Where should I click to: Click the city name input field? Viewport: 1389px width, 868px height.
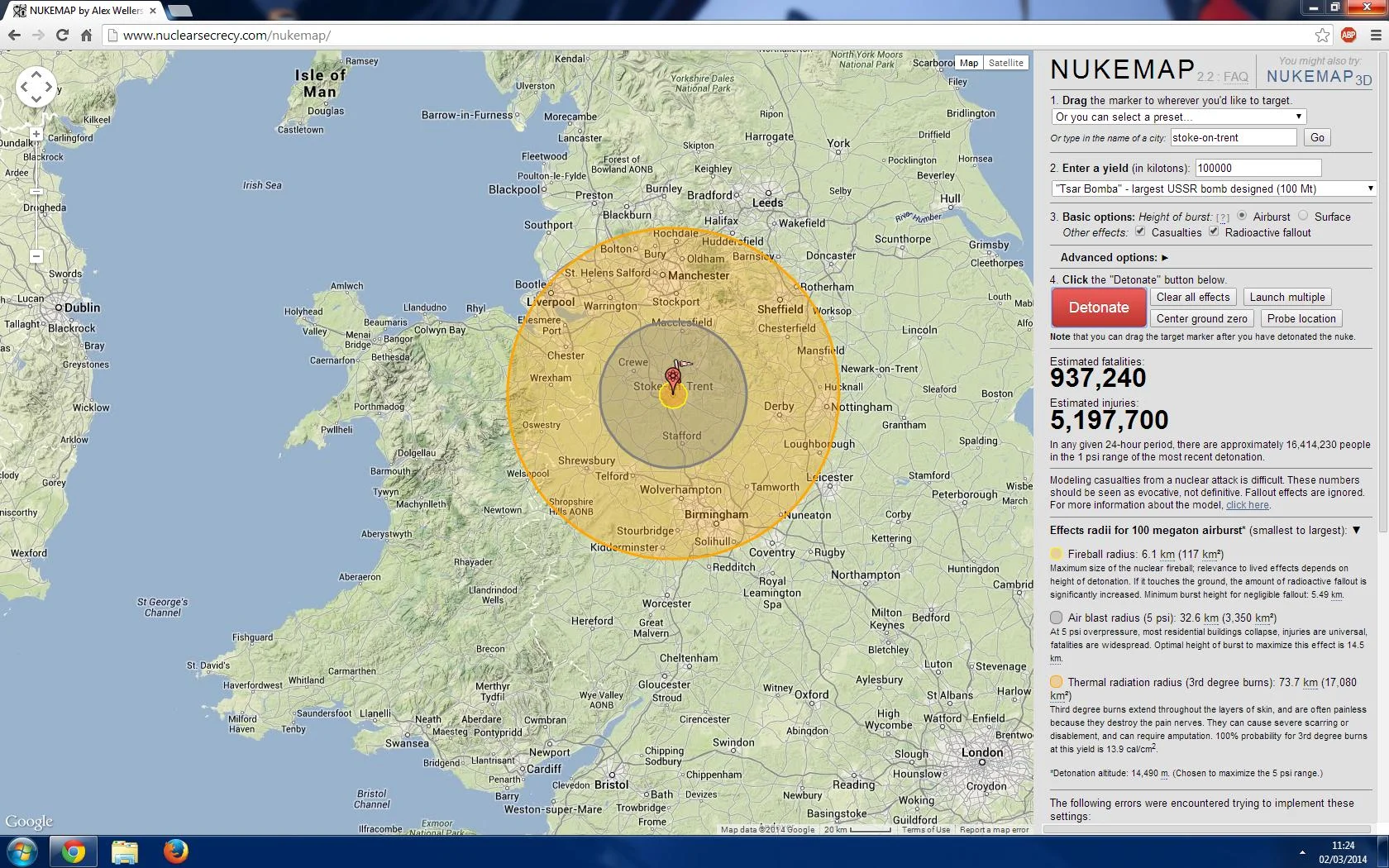click(x=1233, y=137)
